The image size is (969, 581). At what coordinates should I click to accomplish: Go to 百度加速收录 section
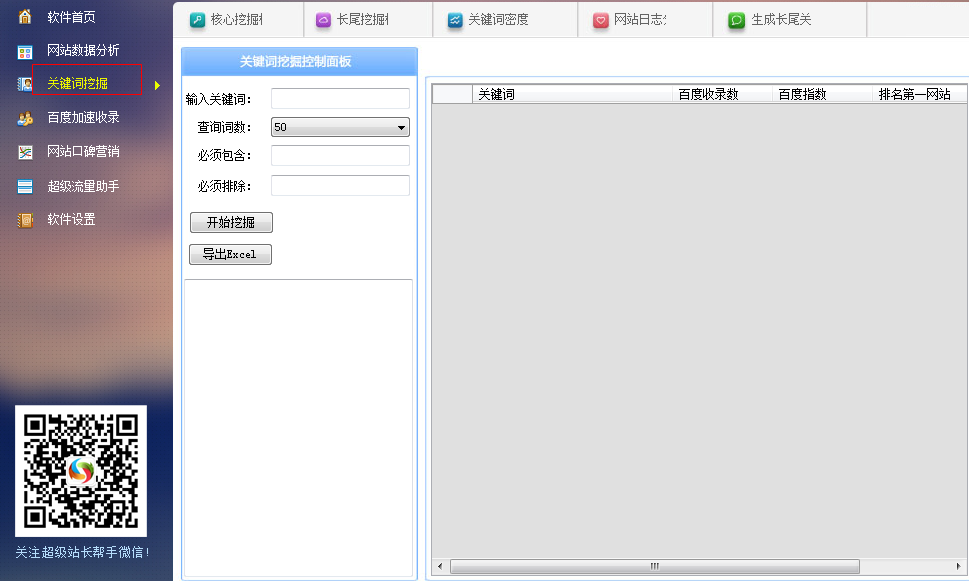pos(83,117)
